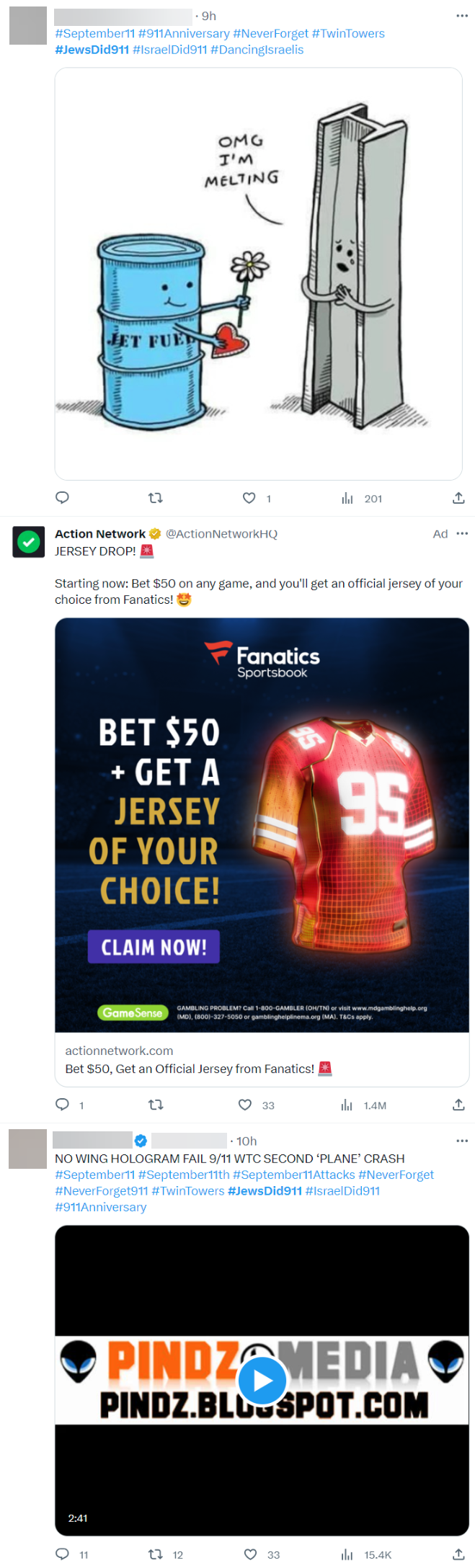Open actionnetwork.com link card
The image size is (475, 1568).
[x=262, y=1059]
